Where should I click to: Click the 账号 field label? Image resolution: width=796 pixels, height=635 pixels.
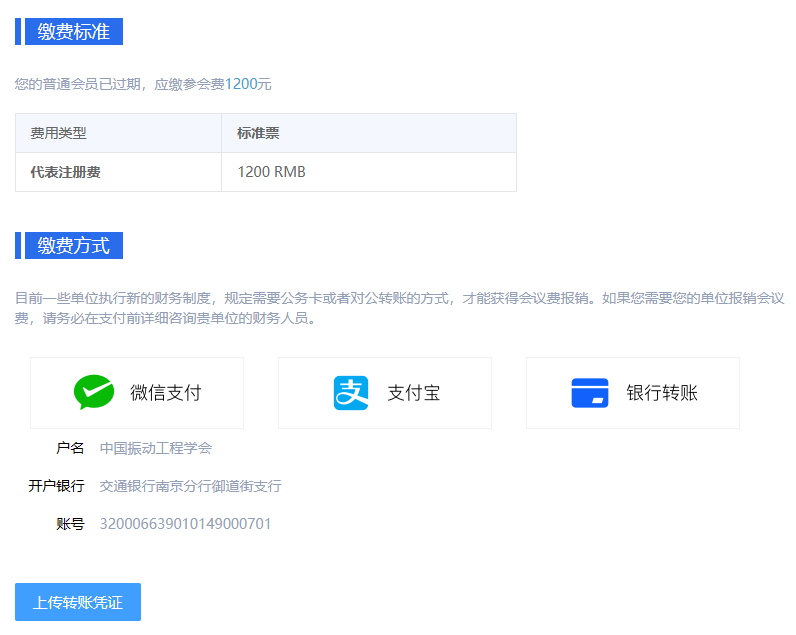pyautogui.click(x=70, y=524)
